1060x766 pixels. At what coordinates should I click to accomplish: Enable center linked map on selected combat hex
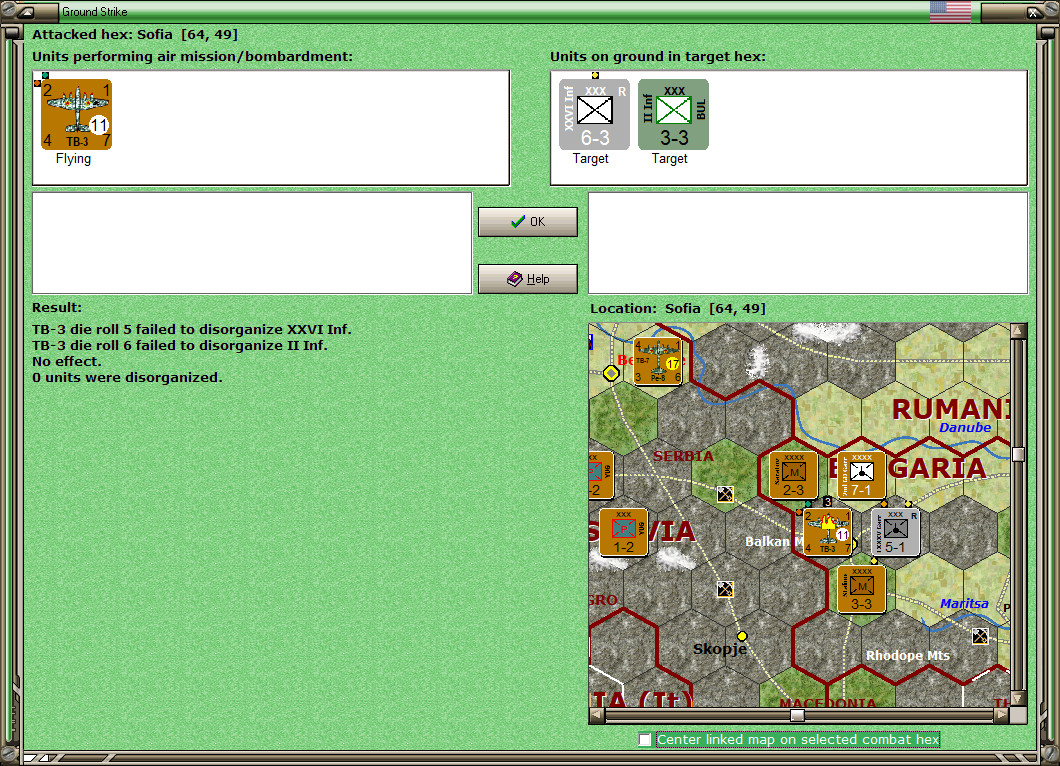[645, 740]
